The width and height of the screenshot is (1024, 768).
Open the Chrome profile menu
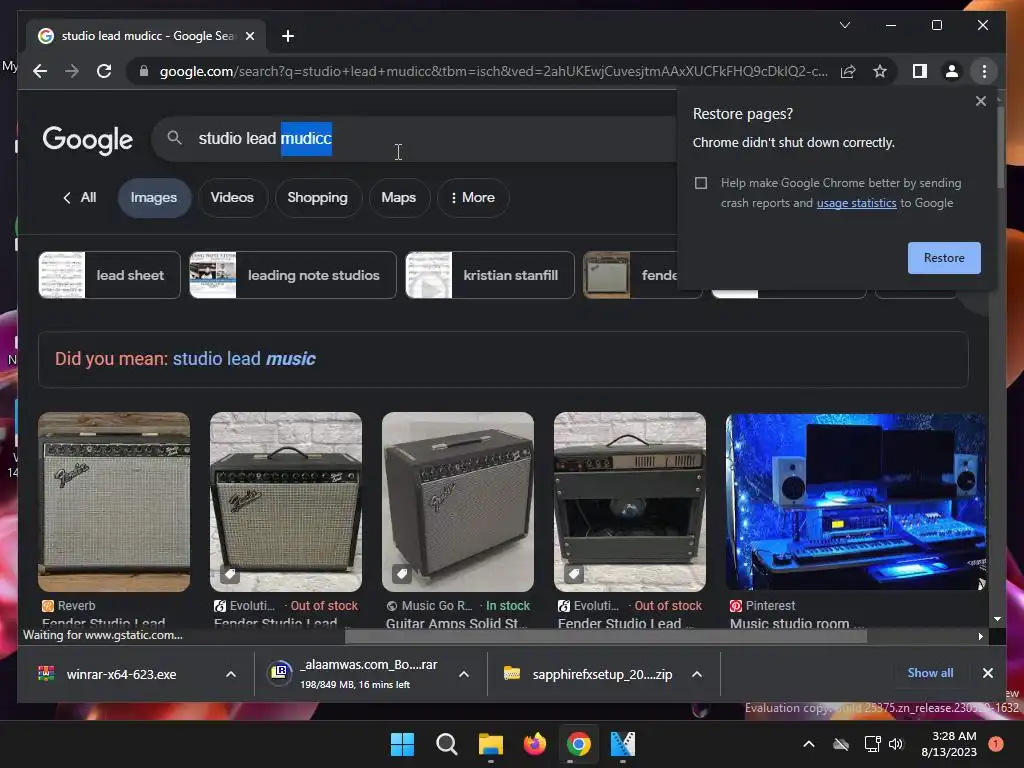(952, 71)
